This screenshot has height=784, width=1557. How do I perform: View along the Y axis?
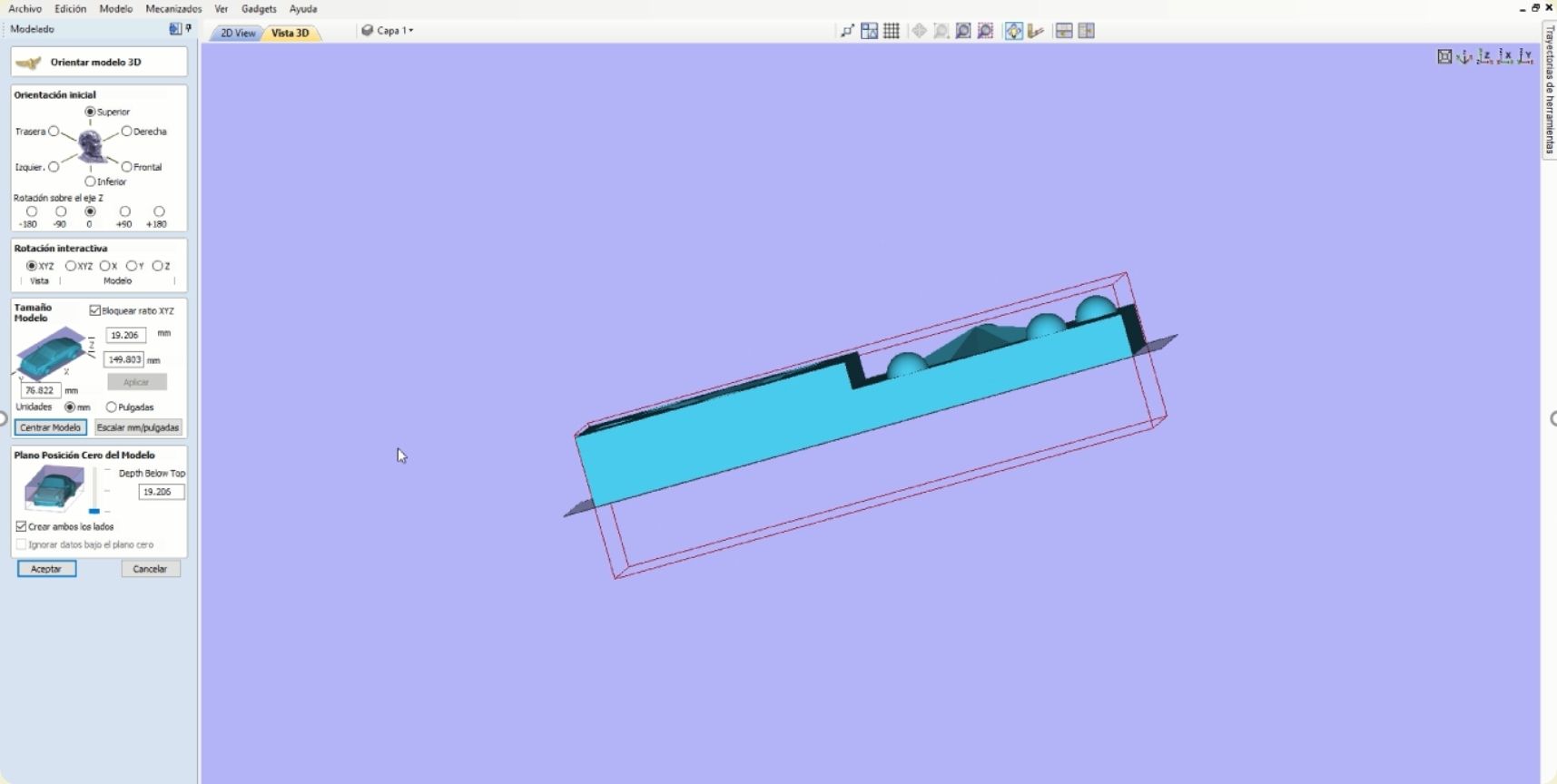(1525, 56)
